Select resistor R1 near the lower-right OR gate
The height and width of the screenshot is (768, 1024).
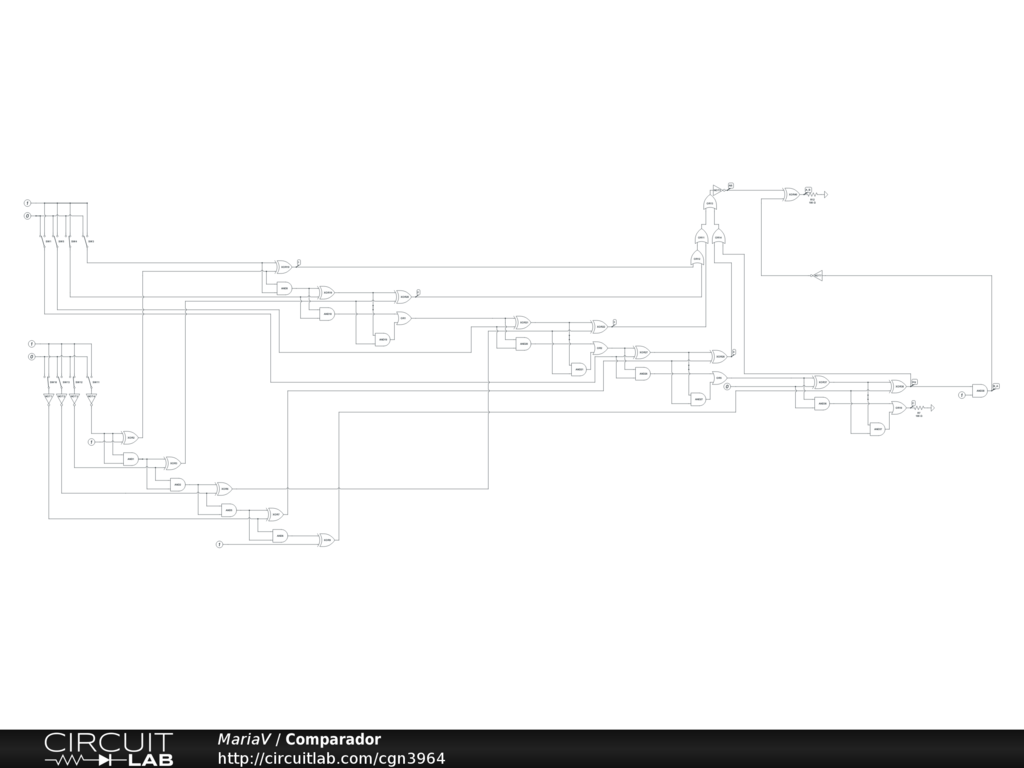pos(920,408)
